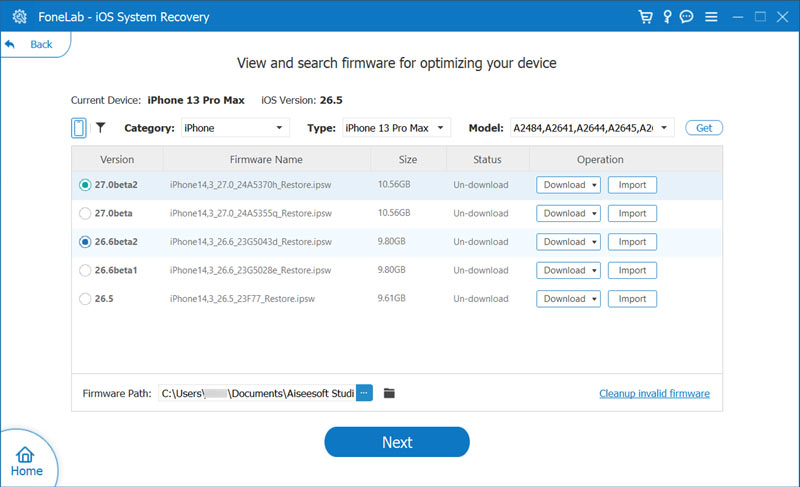Image resolution: width=800 pixels, height=487 pixels.
Task: Expand Download arrow for 26.6beta1 row
Action: [594, 270]
